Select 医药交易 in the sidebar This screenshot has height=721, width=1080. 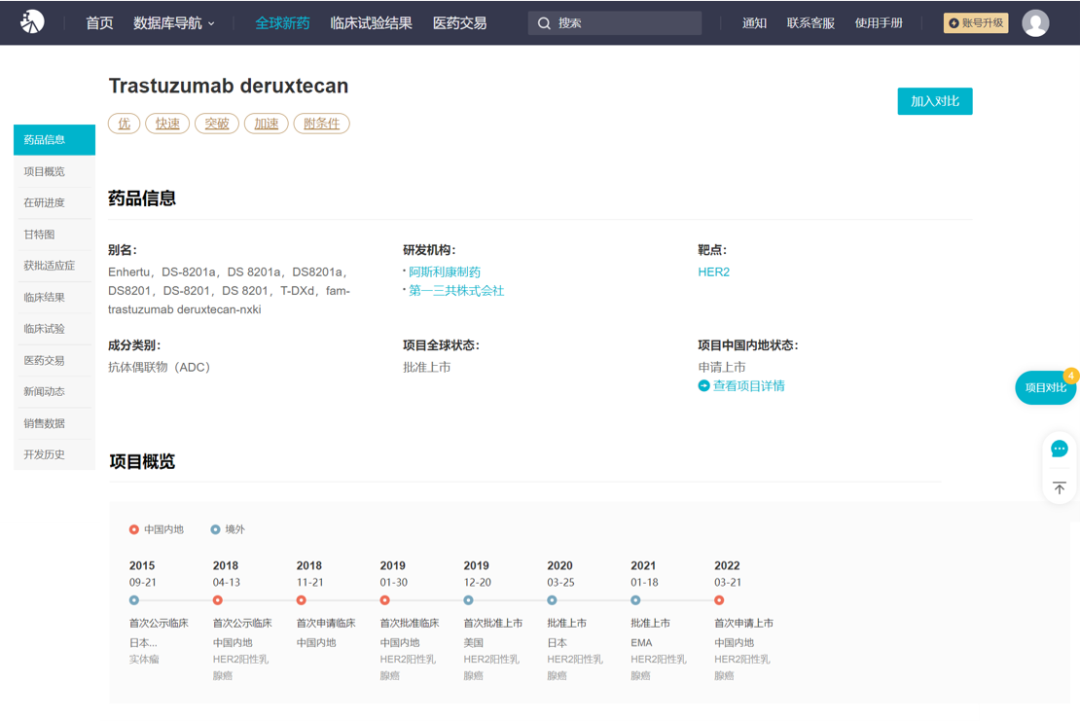click(54, 360)
